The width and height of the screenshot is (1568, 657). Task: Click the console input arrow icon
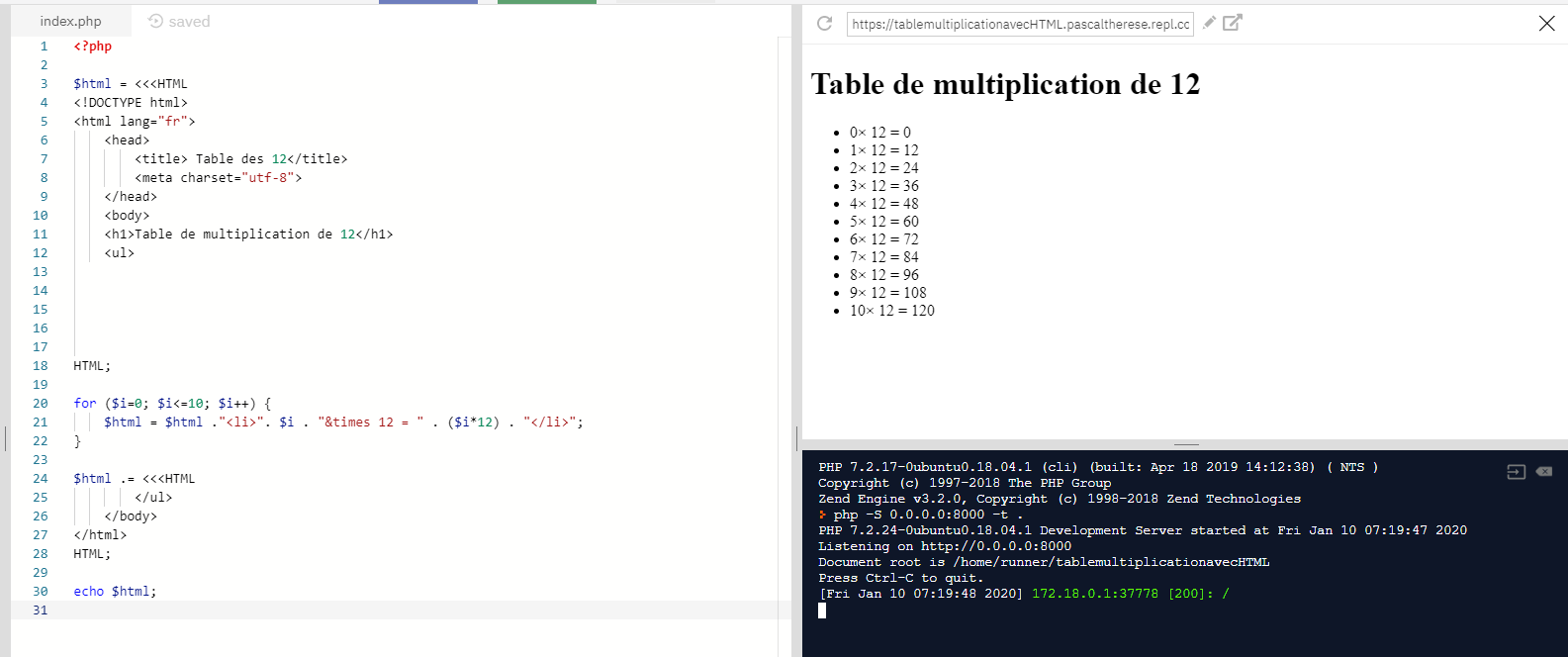click(1516, 472)
